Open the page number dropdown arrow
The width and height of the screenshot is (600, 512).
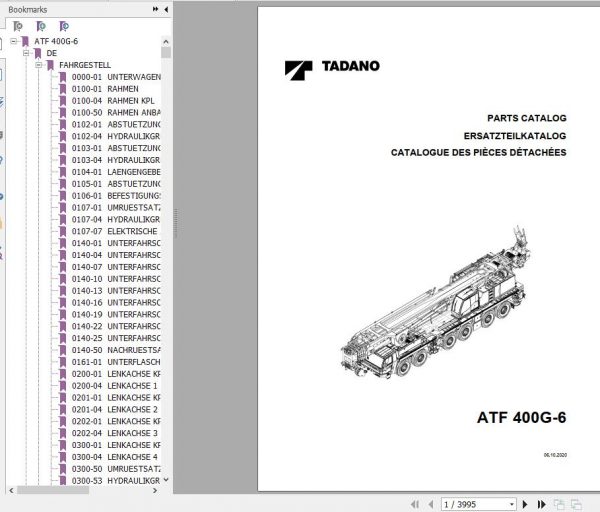point(512,504)
